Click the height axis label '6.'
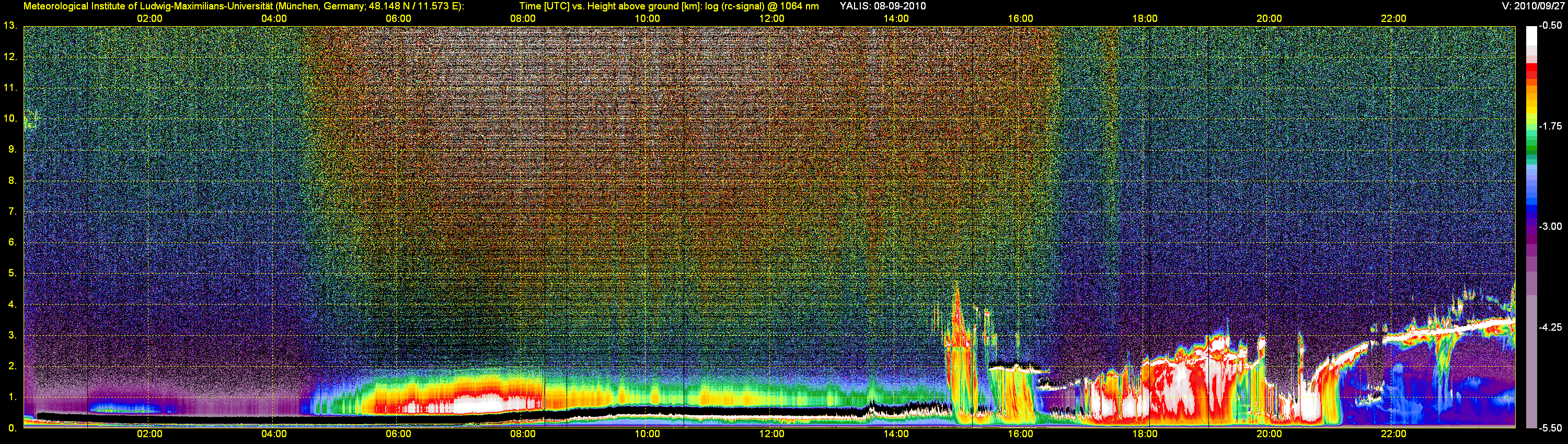Viewport: 1568px width, 444px height. point(12,242)
